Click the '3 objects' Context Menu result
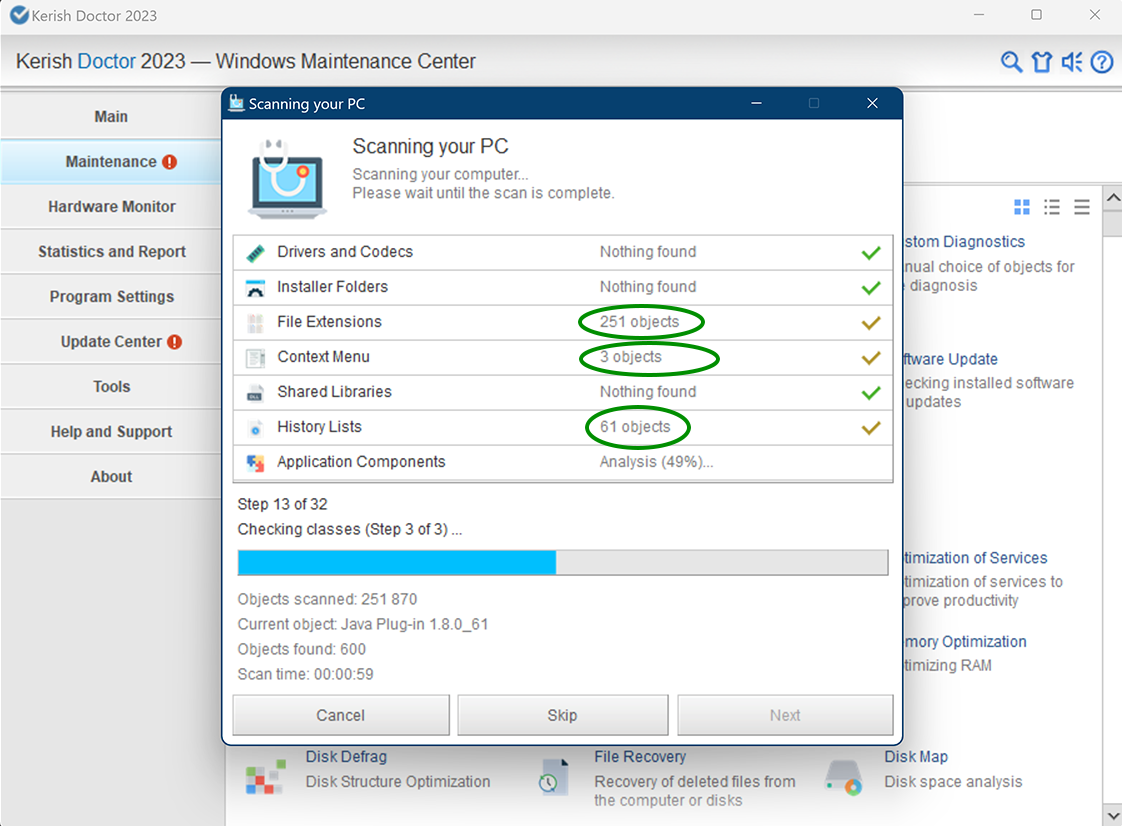 [631, 357]
